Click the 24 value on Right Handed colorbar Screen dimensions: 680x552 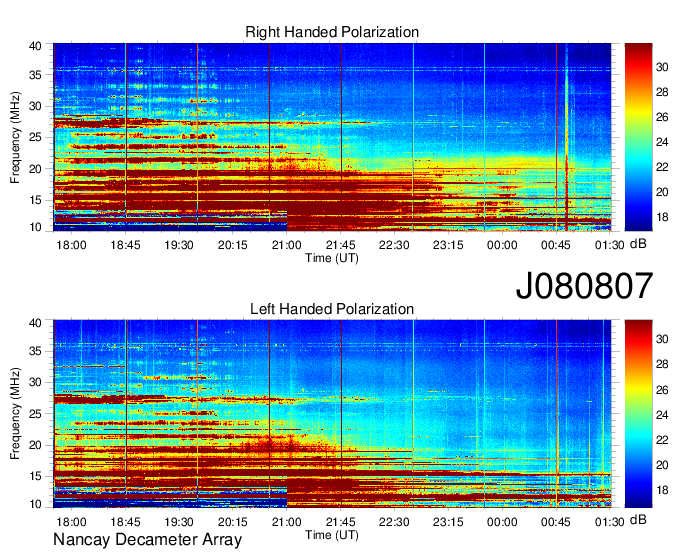point(662,142)
